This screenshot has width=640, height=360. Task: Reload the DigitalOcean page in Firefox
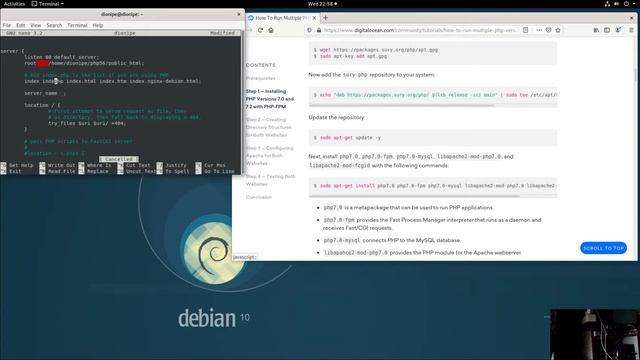tap(260, 30)
